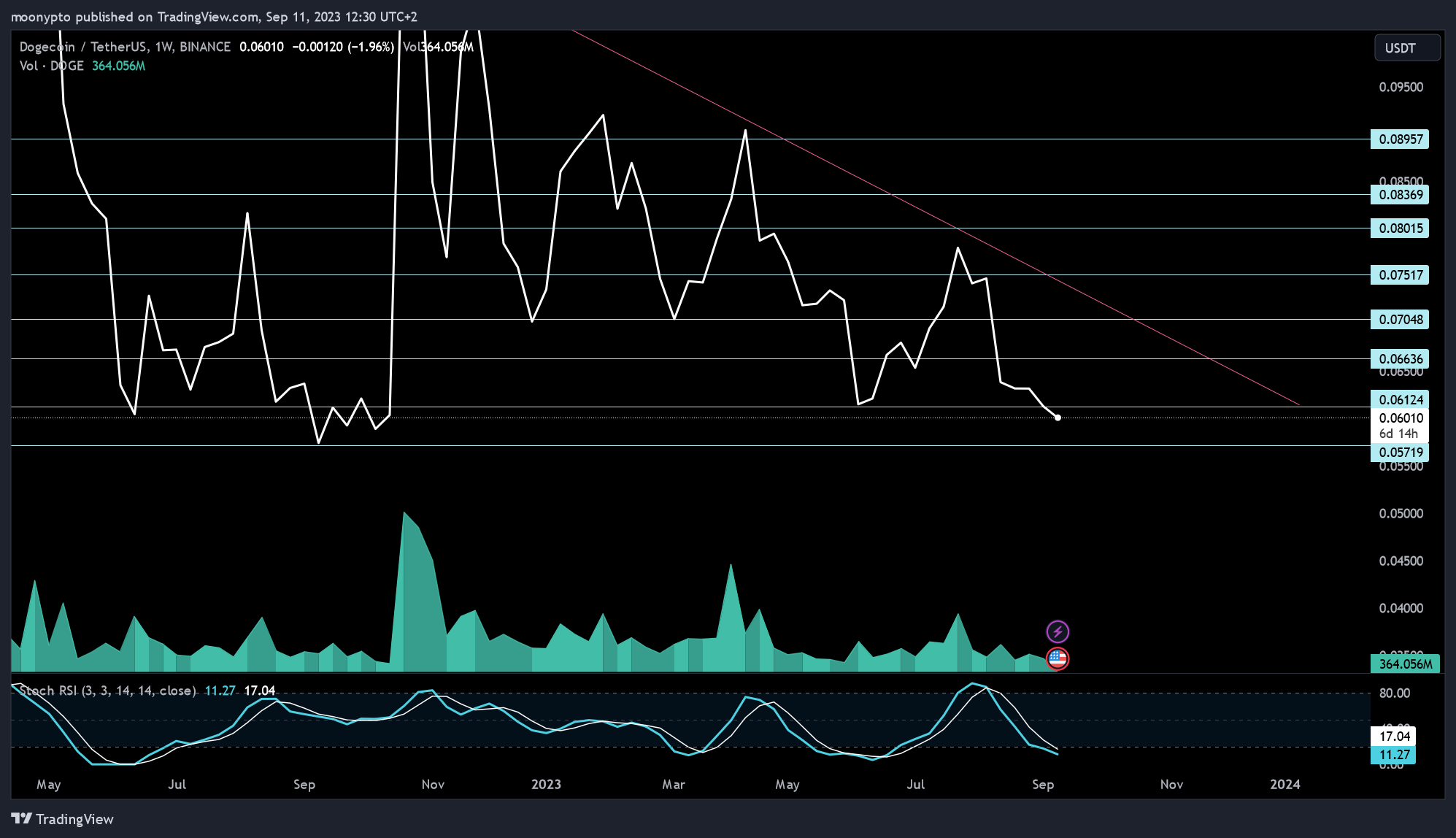
Task: Open the USDT currency selector
Action: 1407,48
